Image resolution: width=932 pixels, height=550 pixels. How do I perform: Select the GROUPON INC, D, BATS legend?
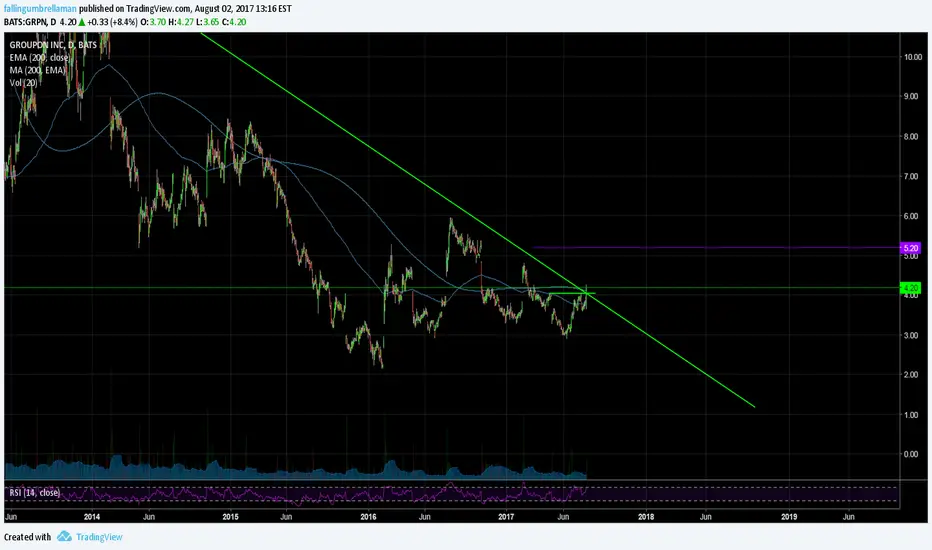pyautogui.click(x=53, y=45)
